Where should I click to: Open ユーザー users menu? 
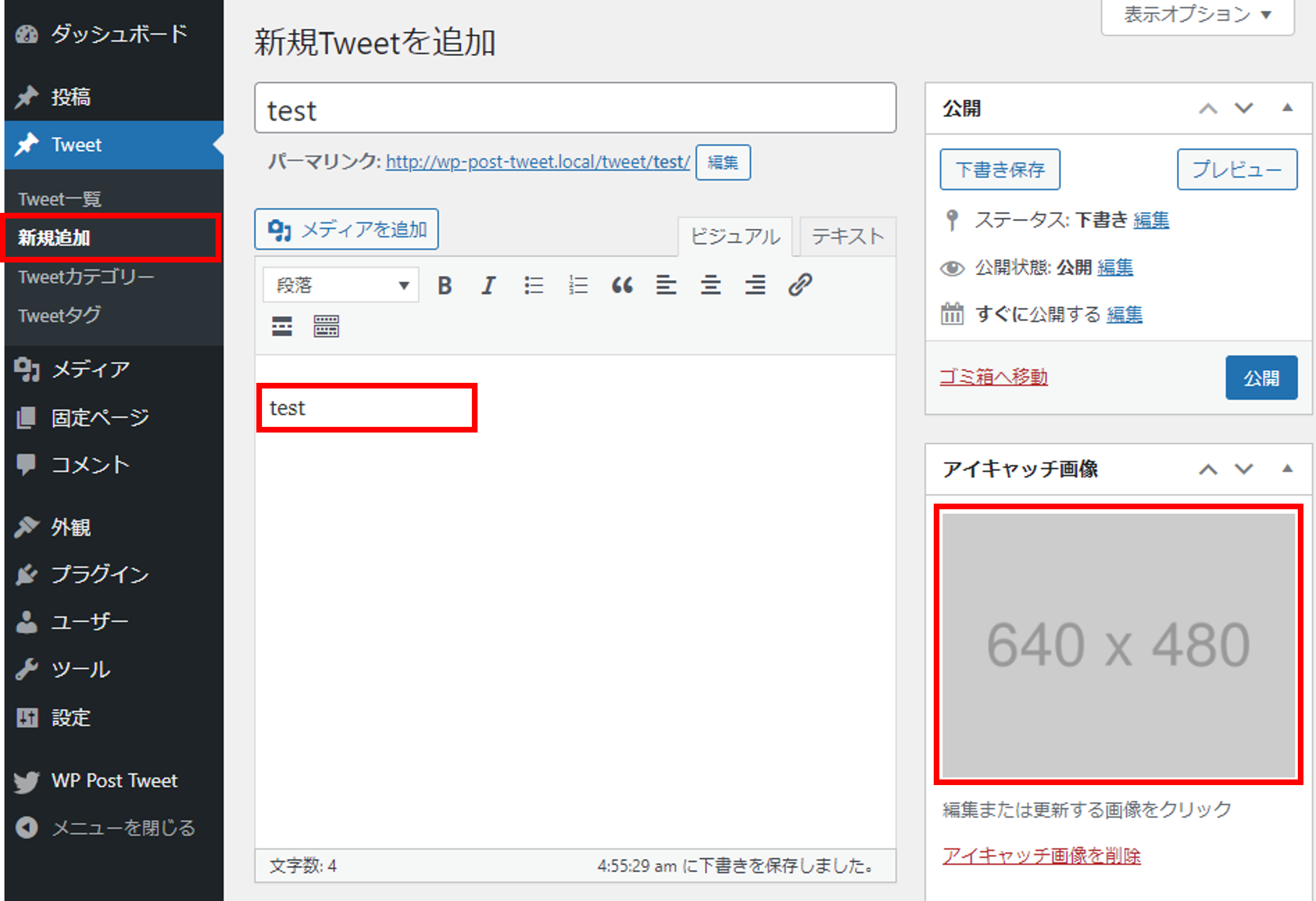[114, 622]
